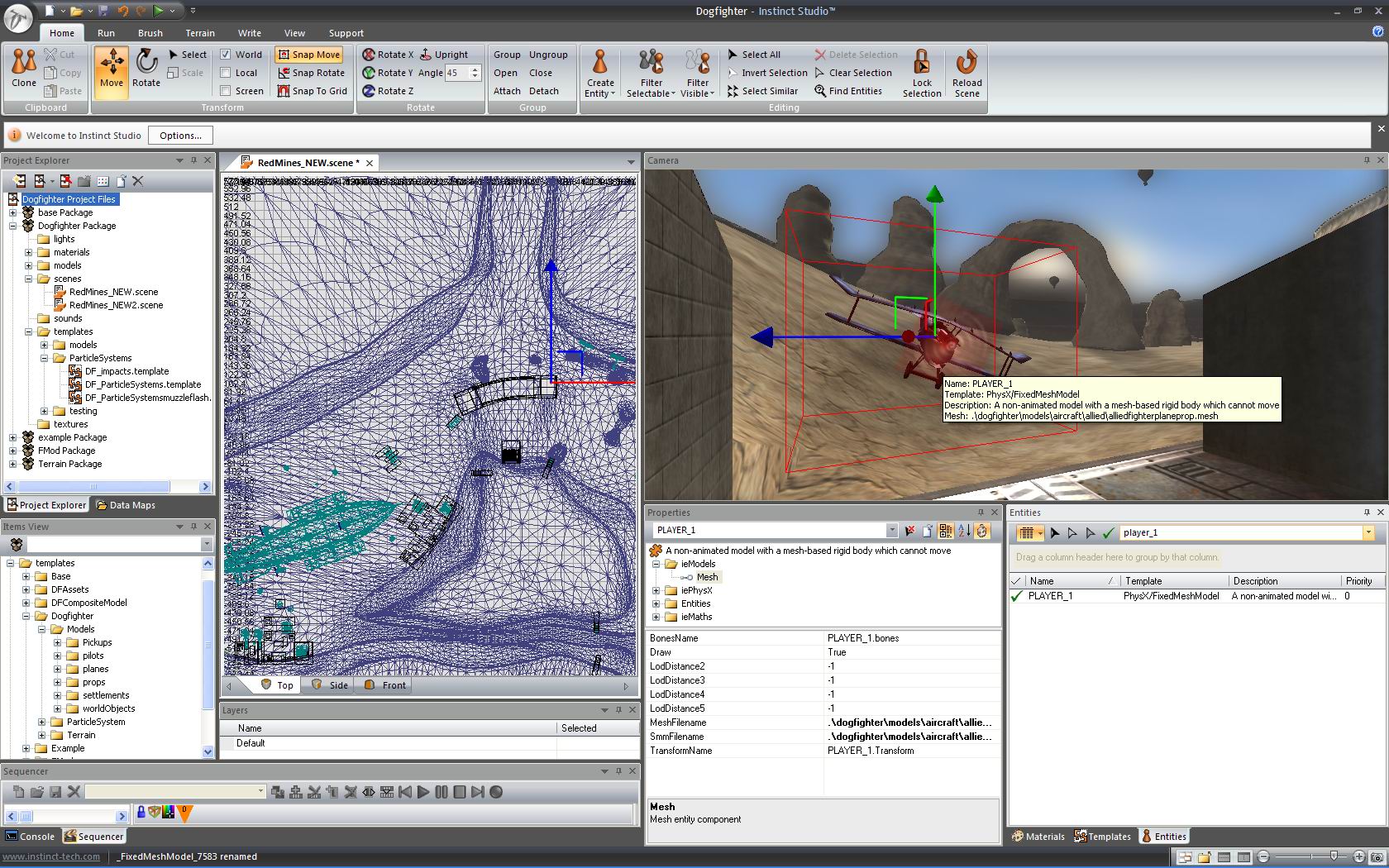The image size is (1389, 868).
Task: Click the sequencer Record button
Action: click(496, 792)
